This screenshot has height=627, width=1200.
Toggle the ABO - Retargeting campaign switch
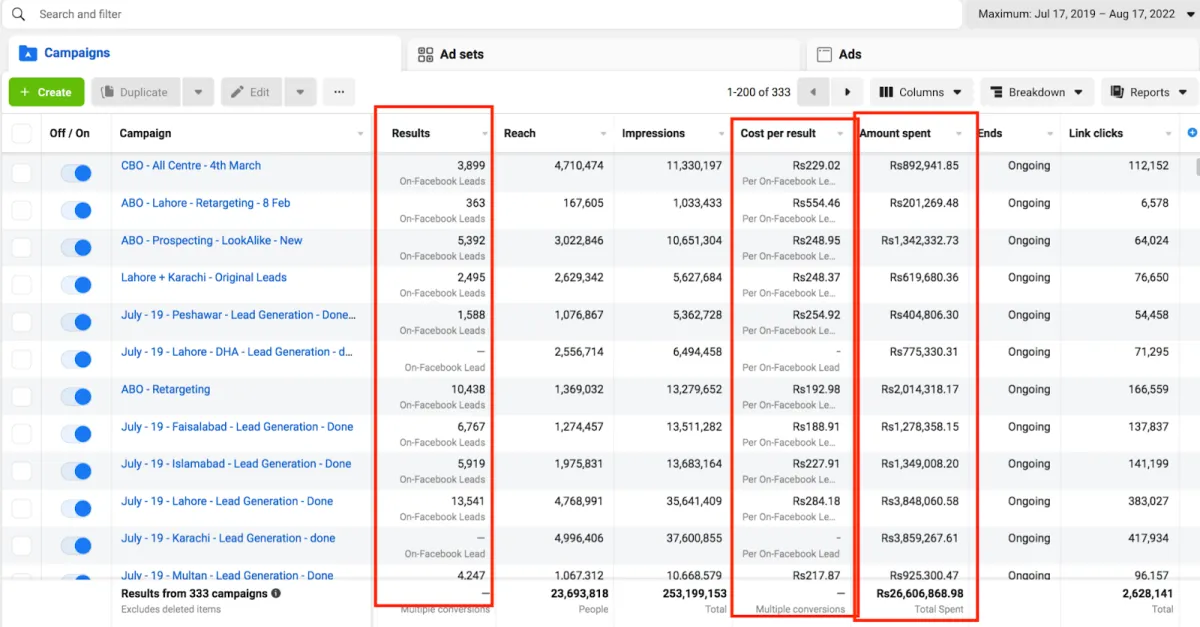tap(75, 397)
